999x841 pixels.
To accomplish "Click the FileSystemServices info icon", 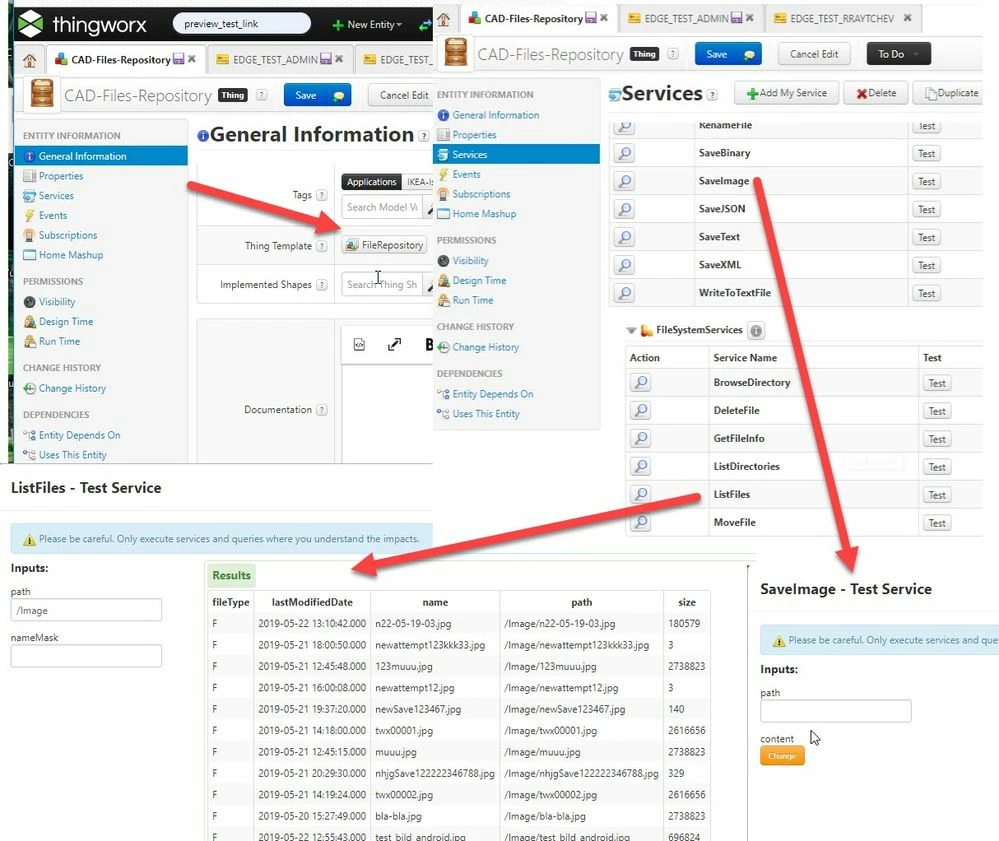I will click(756, 331).
